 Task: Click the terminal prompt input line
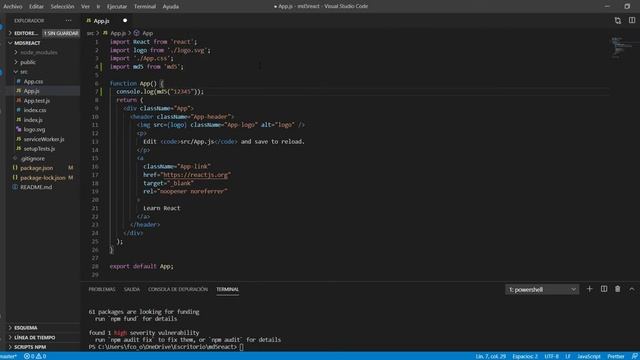[x=166, y=347]
